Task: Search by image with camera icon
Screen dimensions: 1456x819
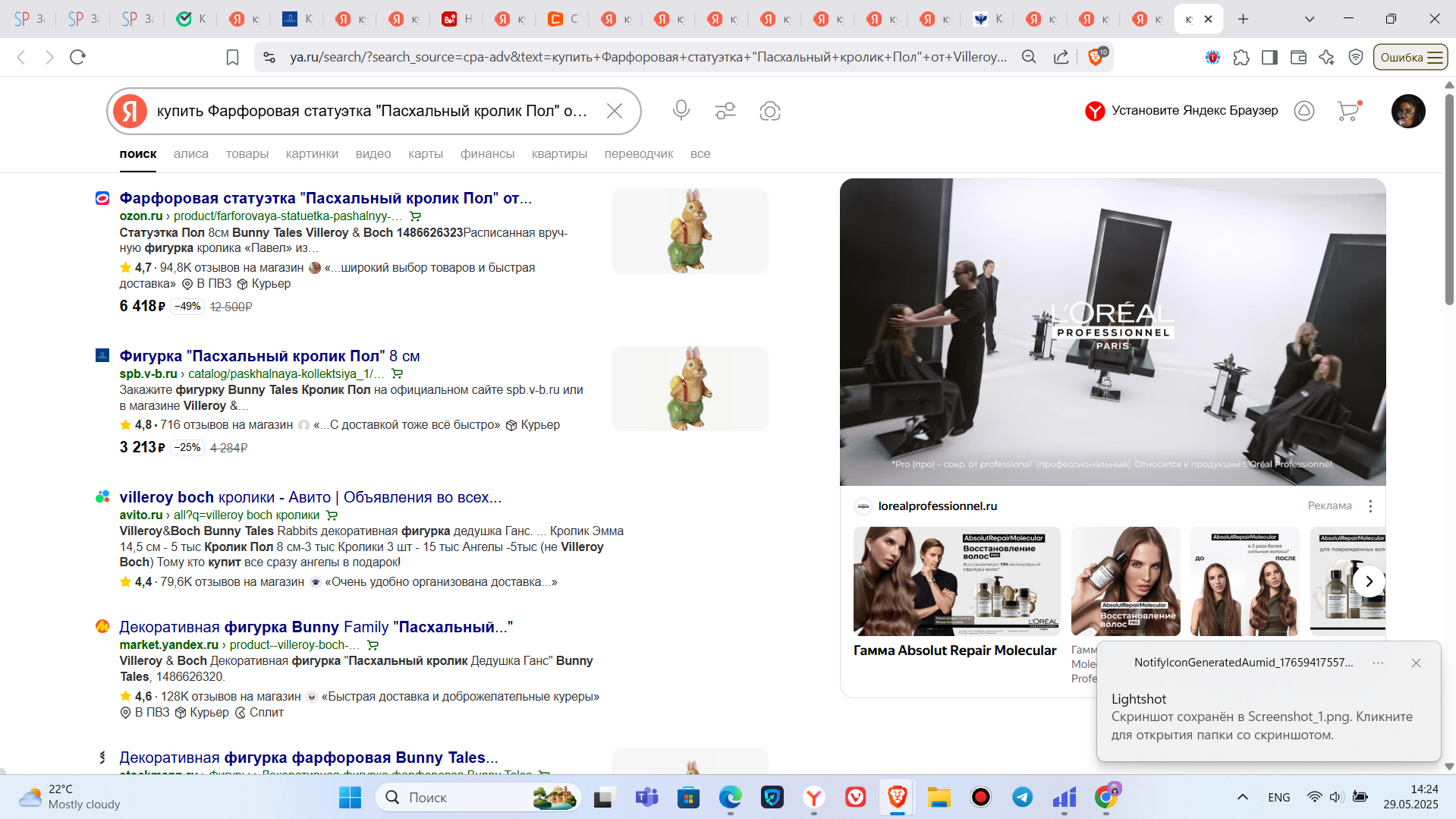Action: coord(769,111)
